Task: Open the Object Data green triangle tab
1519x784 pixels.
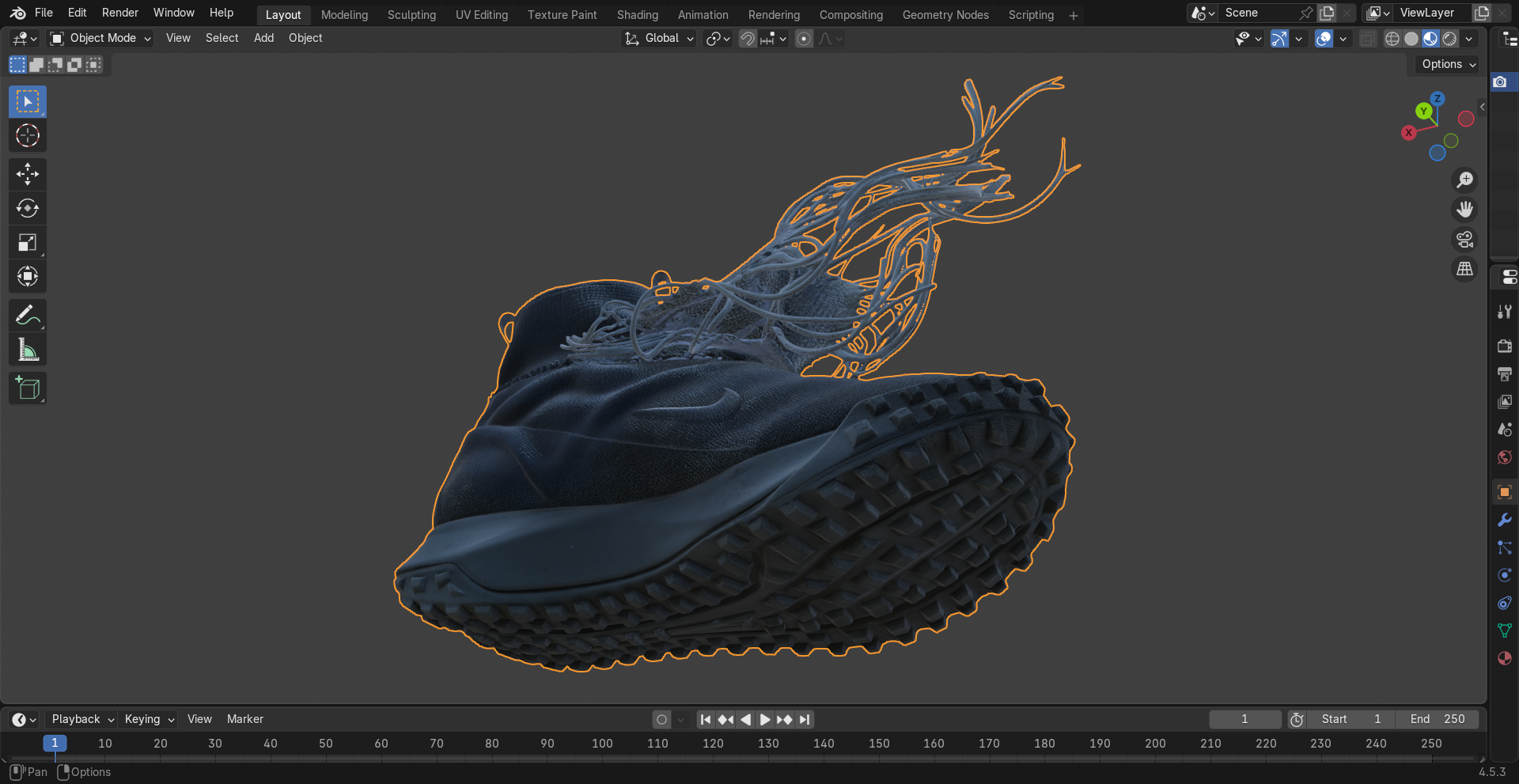Action: click(1505, 631)
